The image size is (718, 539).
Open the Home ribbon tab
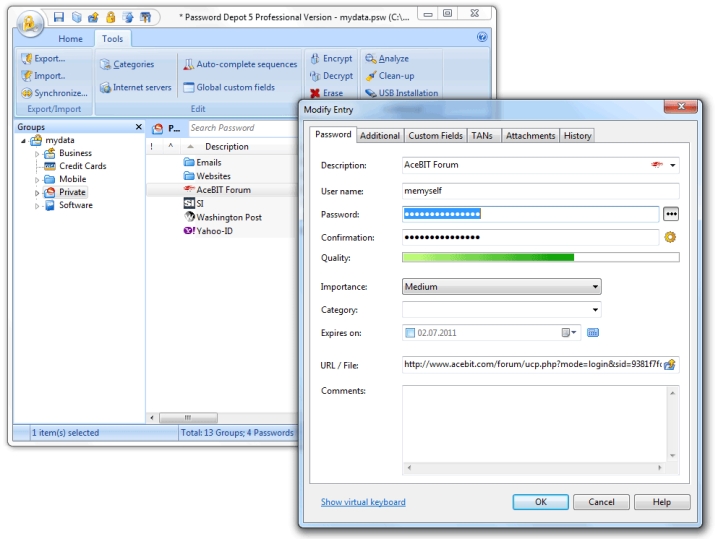point(70,39)
